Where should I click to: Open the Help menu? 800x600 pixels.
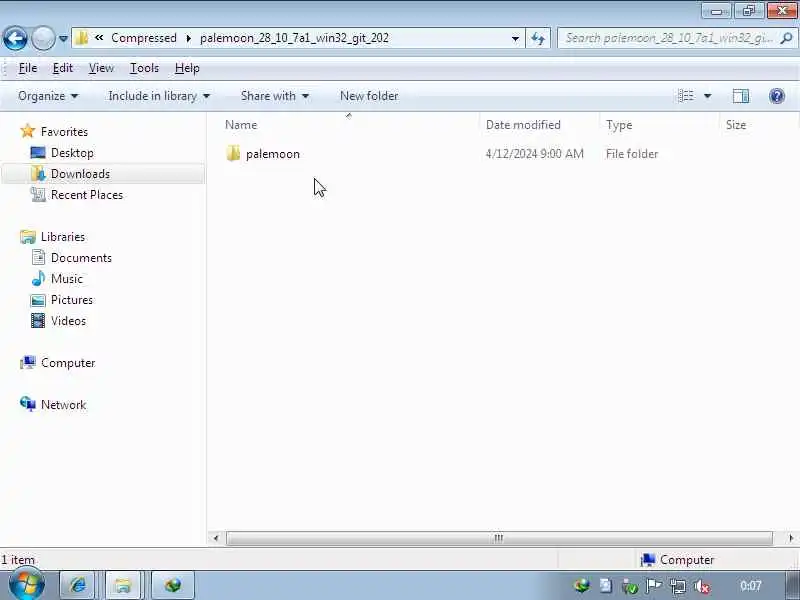[x=187, y=68]
